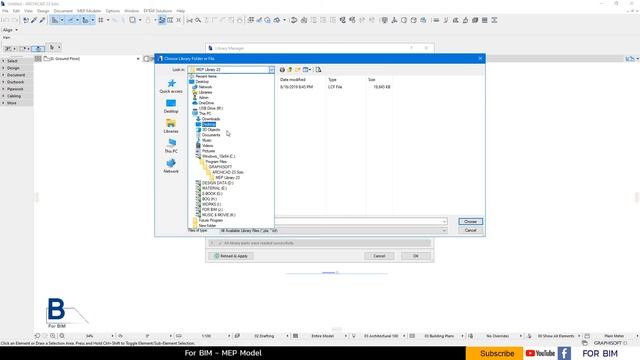
Task: Select Recent Items in Look in list
Action: coord(206,76)
